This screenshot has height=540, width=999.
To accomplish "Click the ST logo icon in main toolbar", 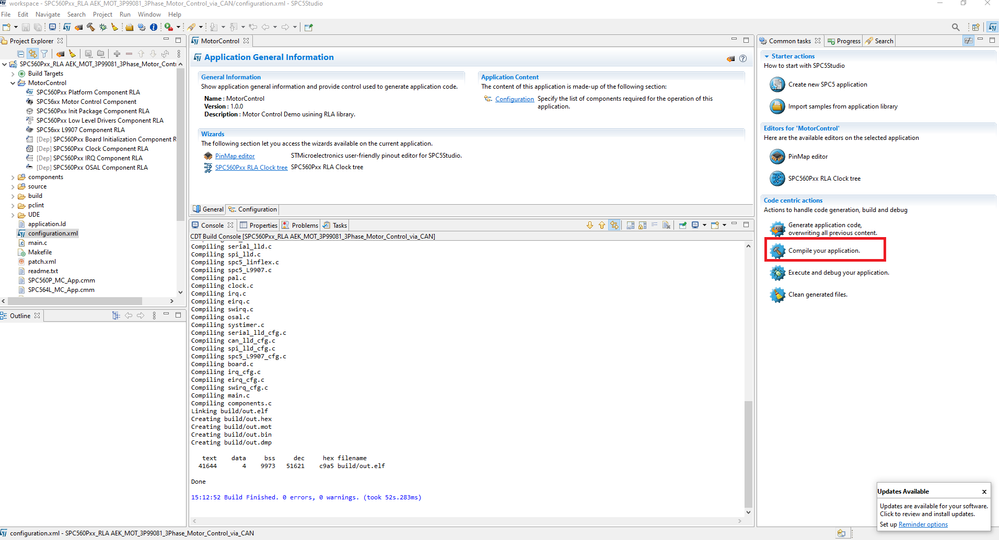I will 66,27.
